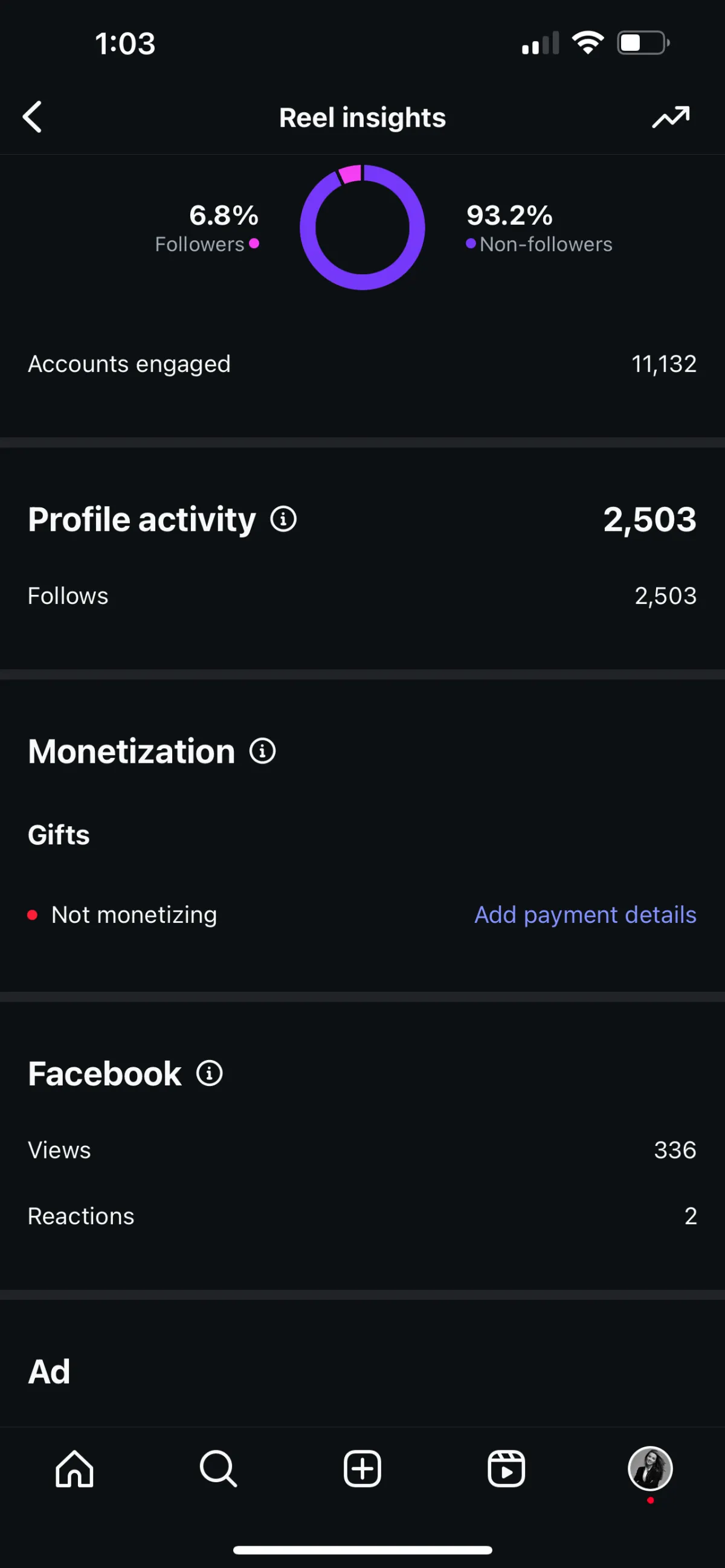Select the Accounts engaged row
This screenshot has height=1568, width=725.
tap(362, 364)
